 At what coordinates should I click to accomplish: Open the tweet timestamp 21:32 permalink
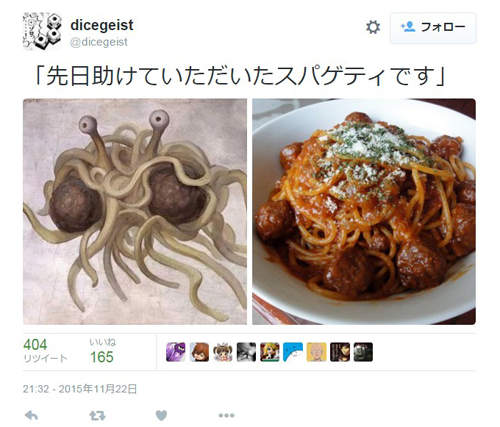[x=80, y=389]
